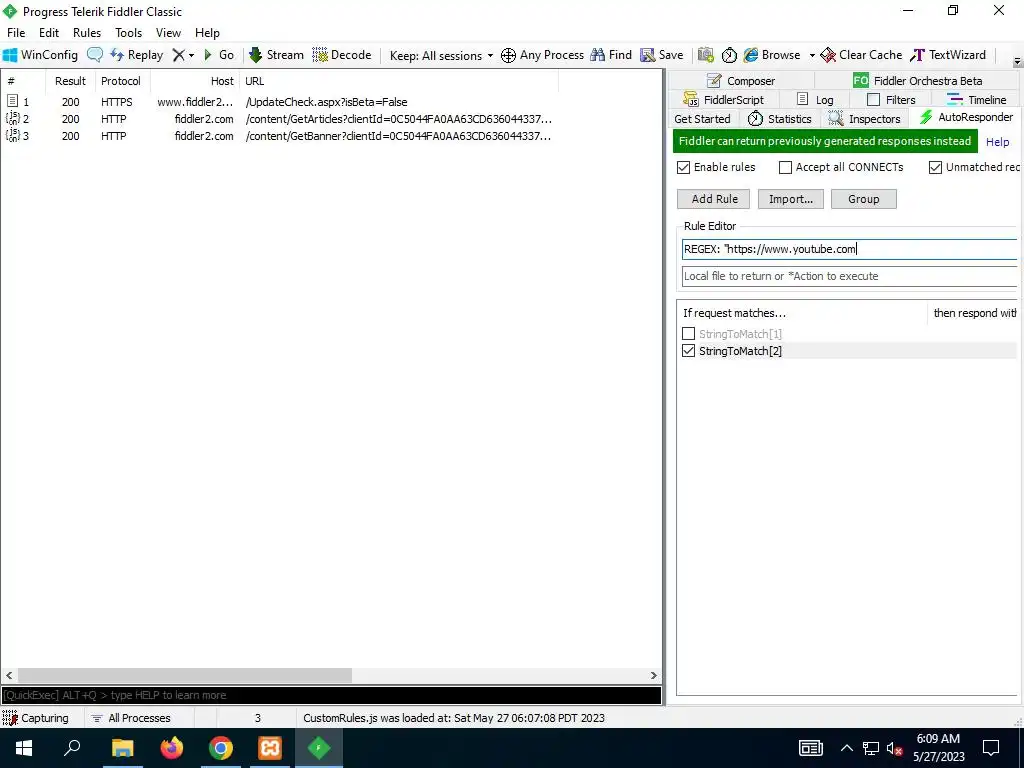Viewport: 1024px width, 768px height.
Task: Click Browse Internet Explorer icon
Action: click(x=772, y=55)
